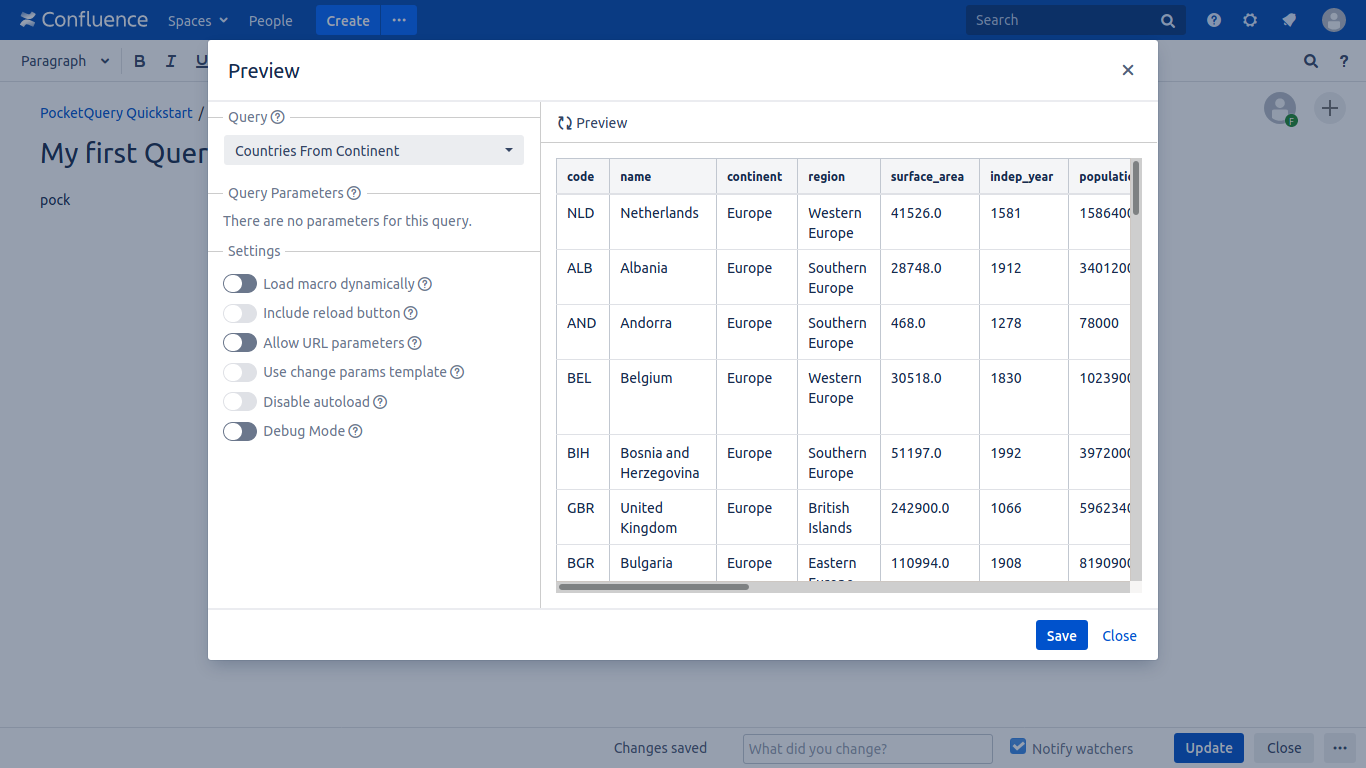Open the Paragraph style dropdown
The image size is (1366, 768).
coord(65,61)
